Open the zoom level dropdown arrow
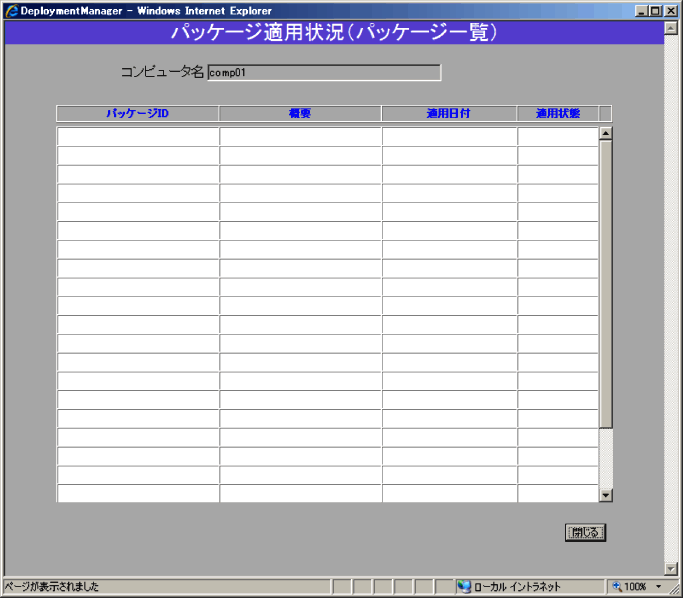This screenshot has width=683, height=598. pyautogui.click(x=658, y=587)
